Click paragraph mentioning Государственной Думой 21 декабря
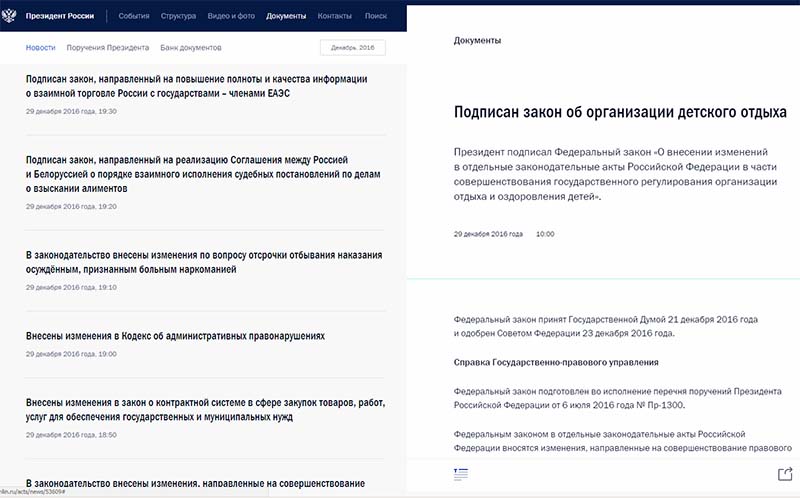Viewport: 800px width, 498px height. (606, 326)
